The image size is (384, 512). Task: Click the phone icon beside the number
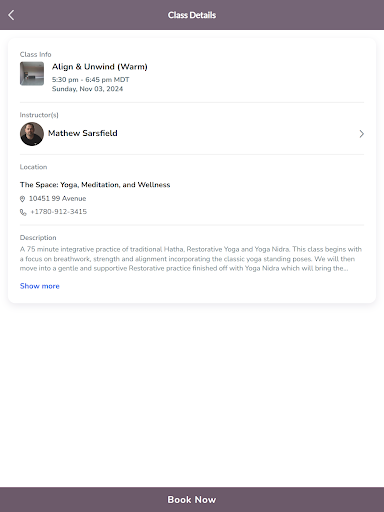click(23, 212)
